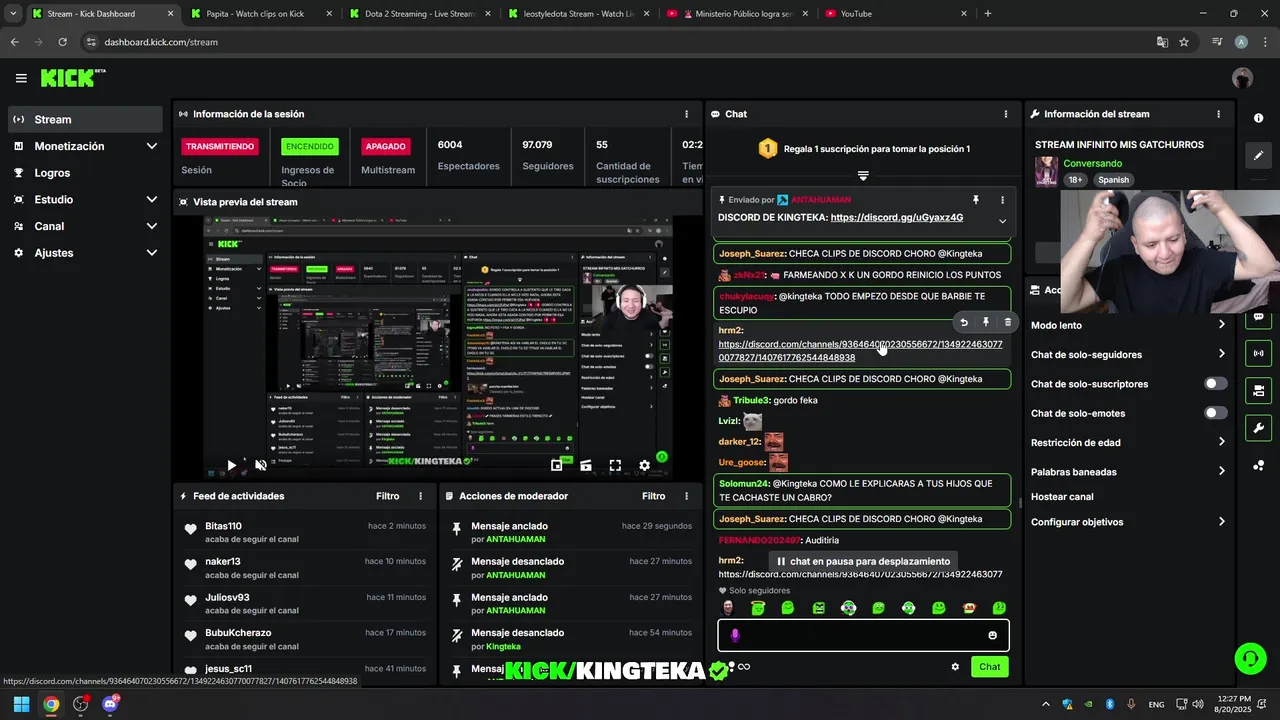
Task: Open Información del stream three-dot options
Action: pos(1218,114)
